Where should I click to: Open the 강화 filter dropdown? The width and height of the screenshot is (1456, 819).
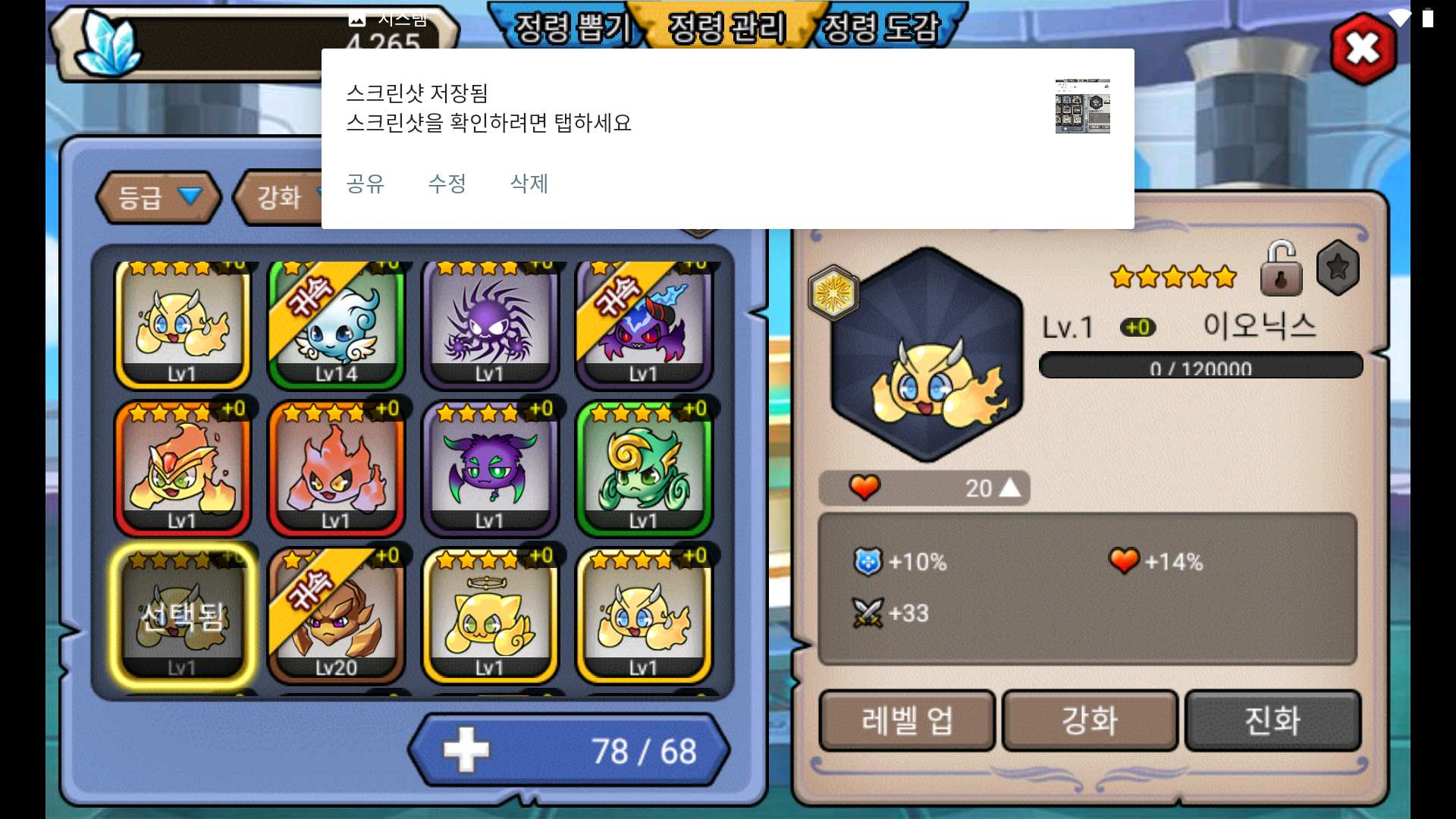(x=278, y=198)
